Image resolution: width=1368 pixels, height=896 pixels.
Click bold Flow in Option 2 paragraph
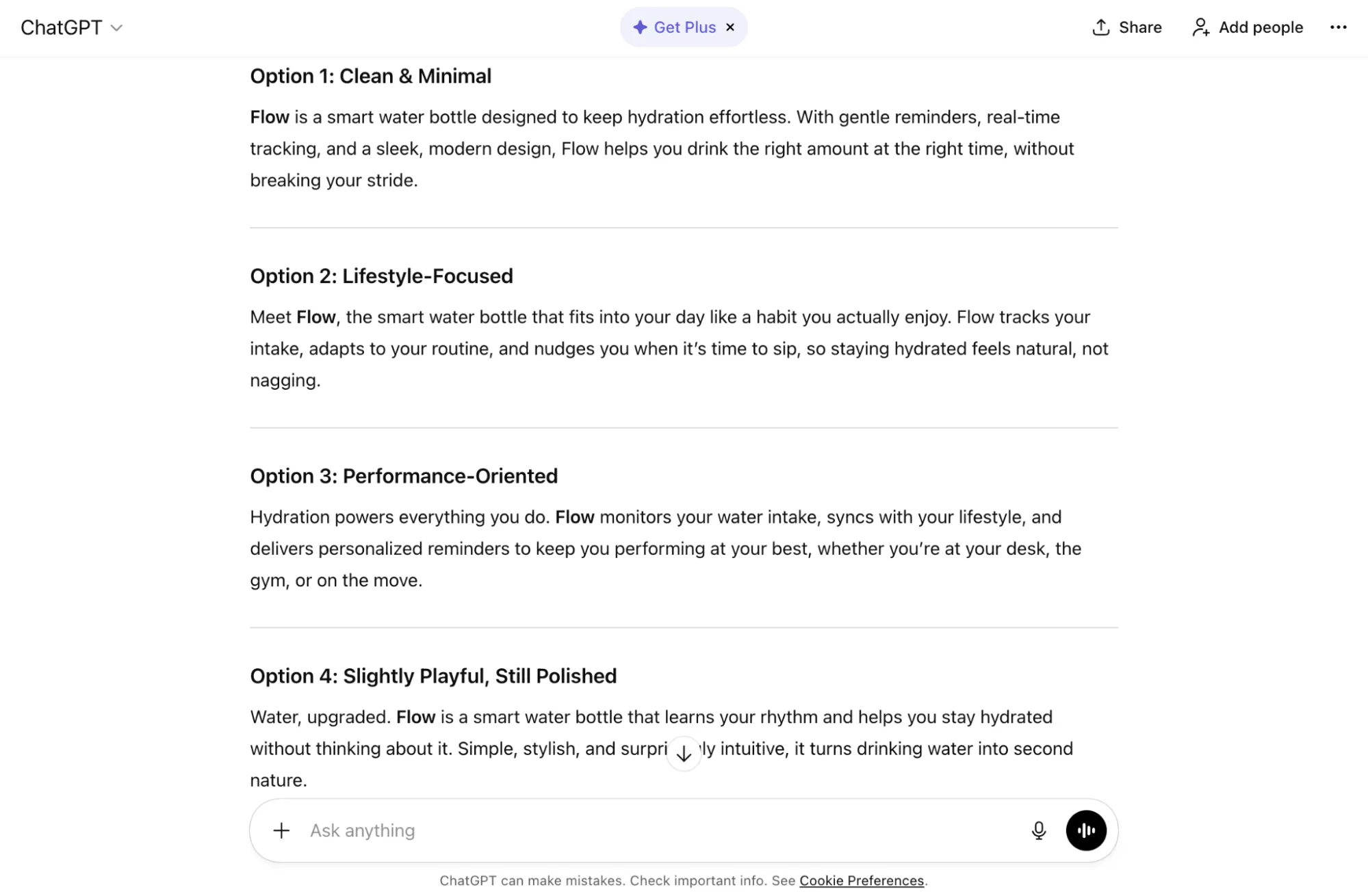(x=315, y=317)
